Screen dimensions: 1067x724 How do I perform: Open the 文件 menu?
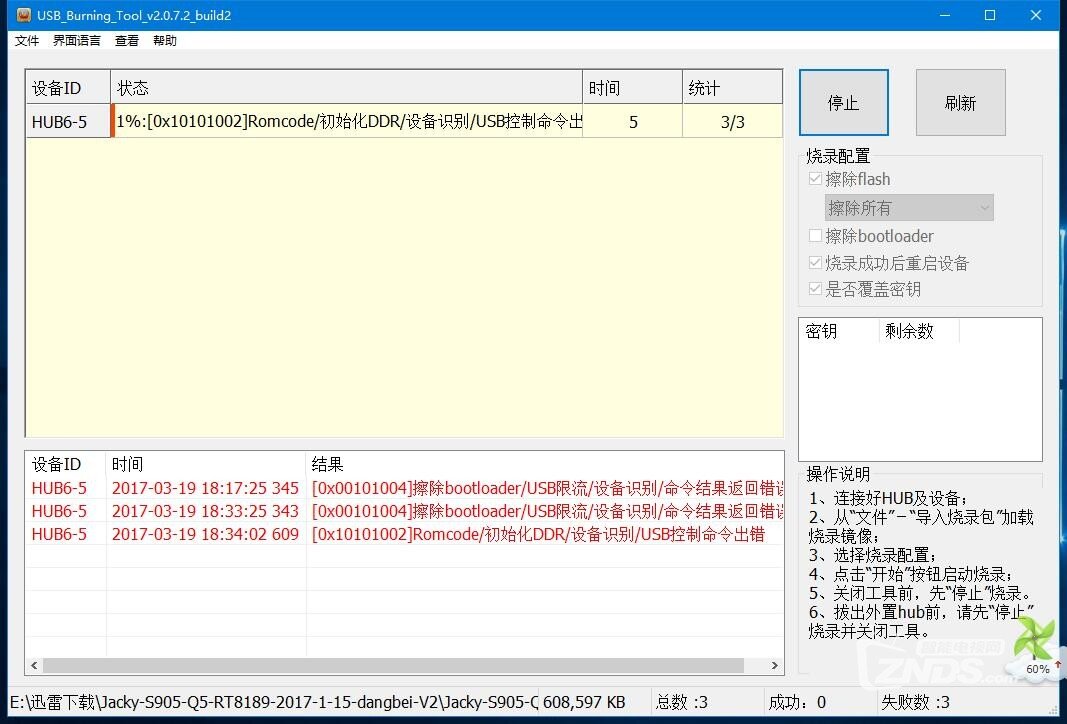(x=27, y=41)
